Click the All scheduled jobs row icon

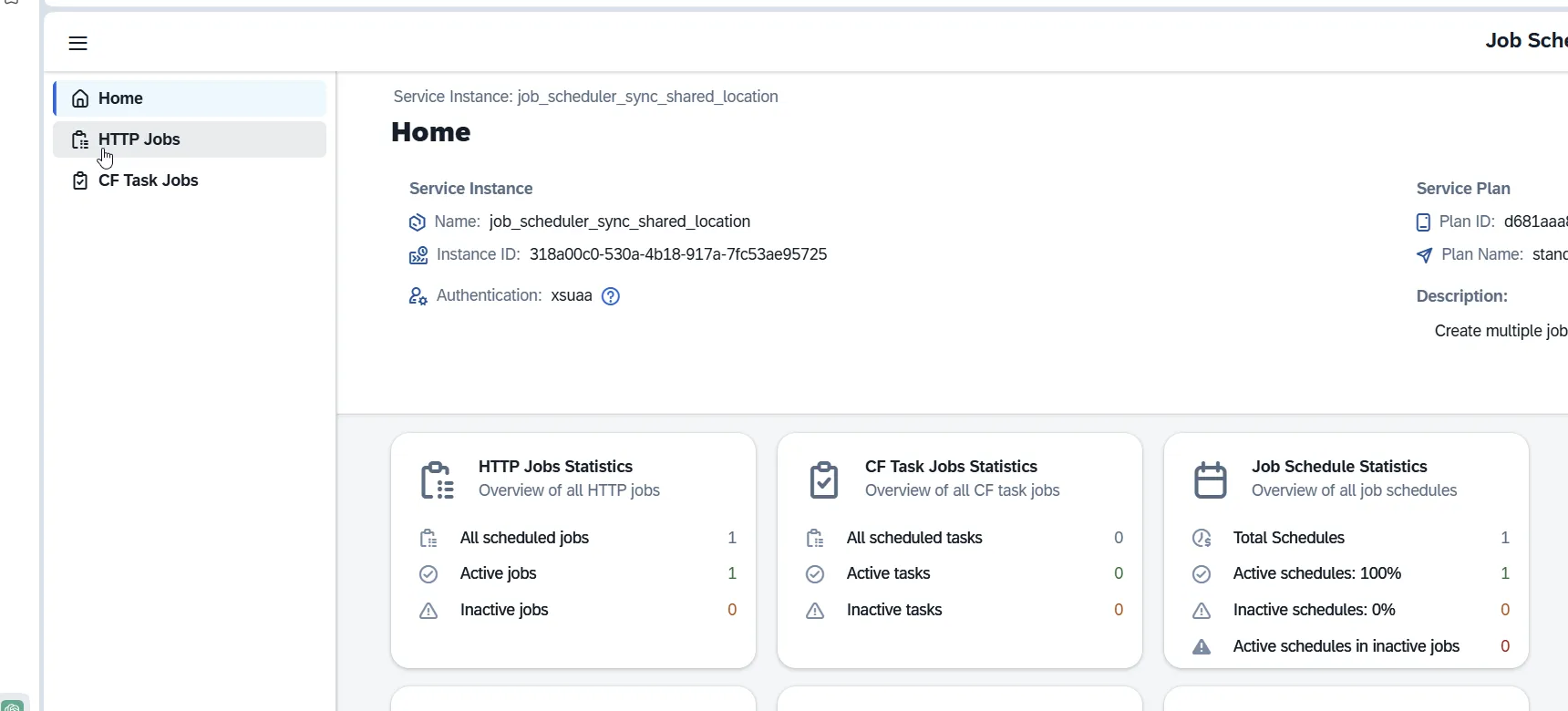[x=428, y=539]
